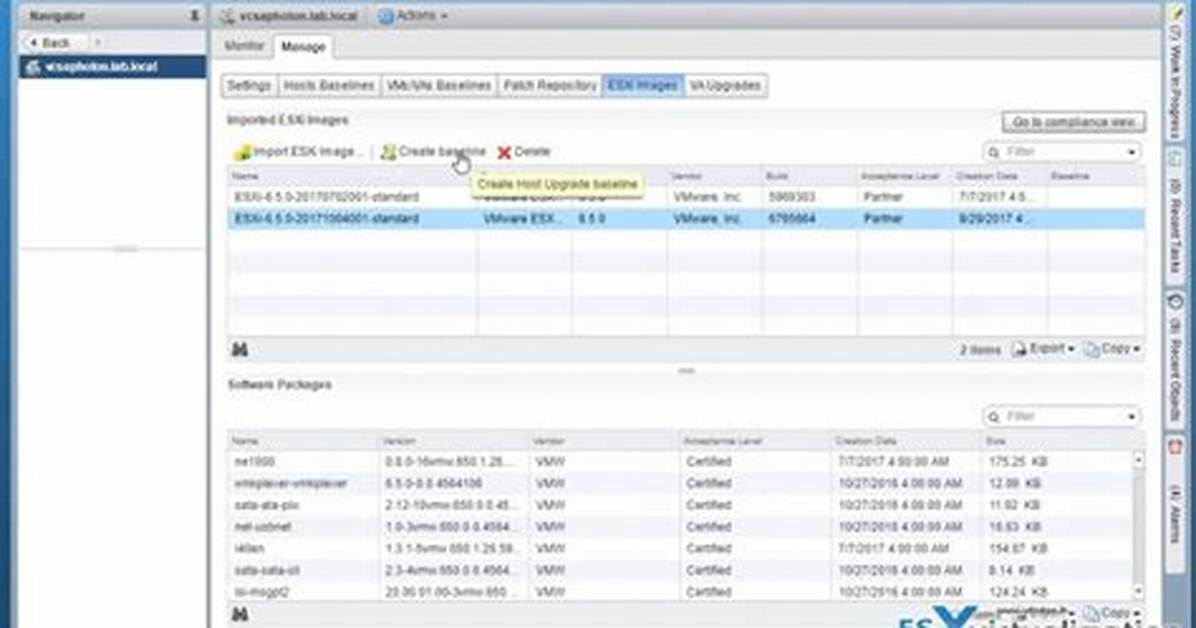This screenshot has height=628, width=1196.
Task: Click the magnifier in the images filter box
Action: click(x=994, y=153)
